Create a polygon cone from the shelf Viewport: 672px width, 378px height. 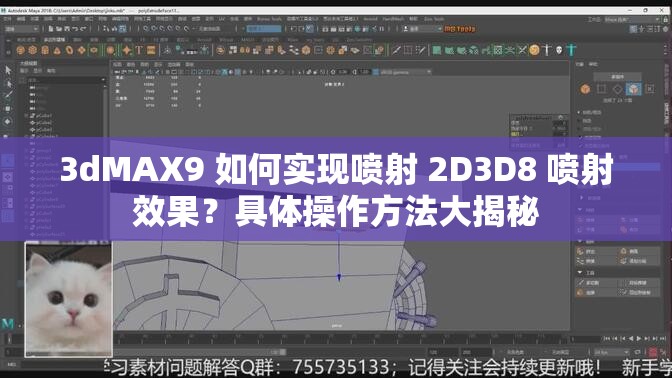tap(57, 50)
